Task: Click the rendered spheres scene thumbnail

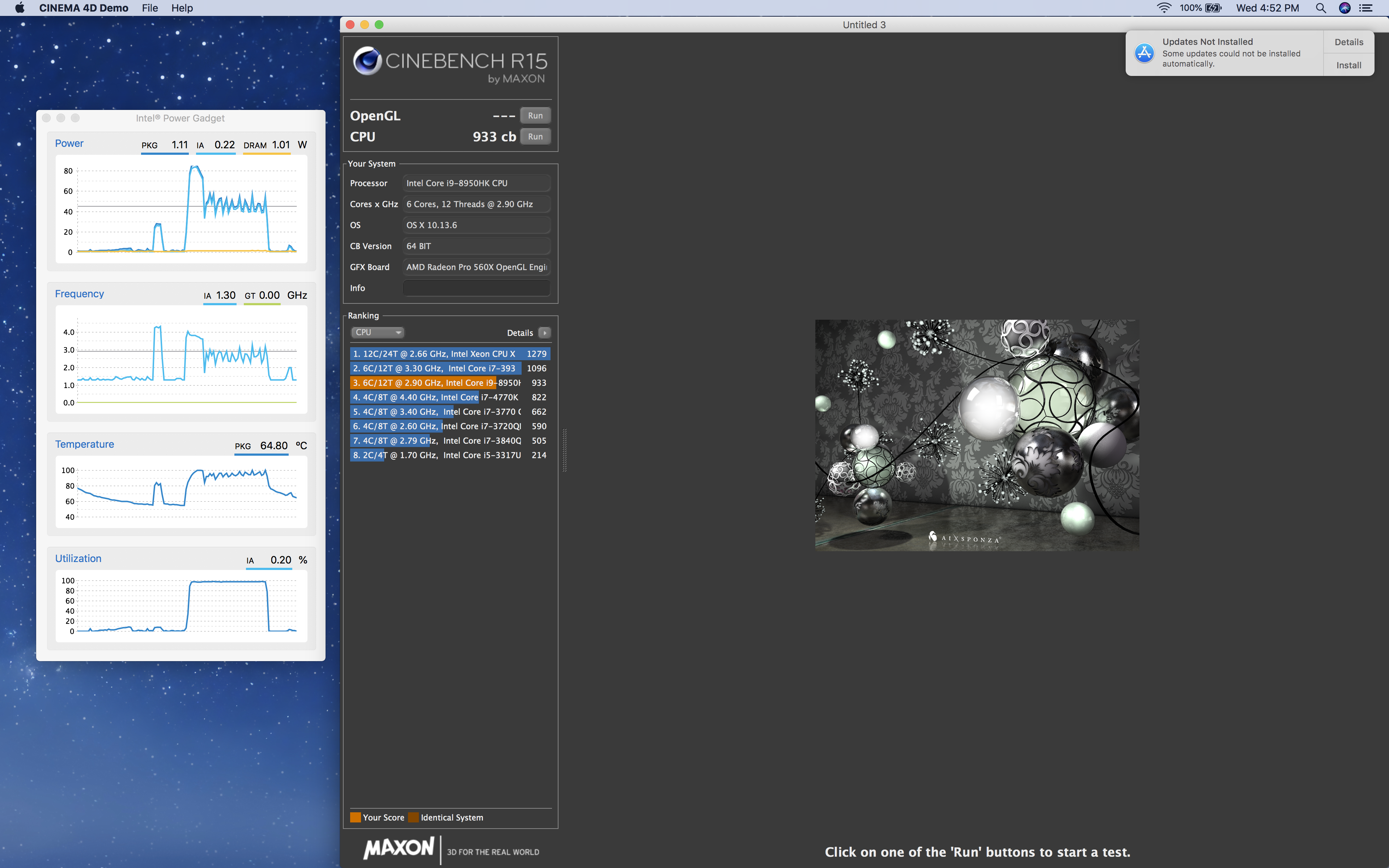Action: pos(977,435)
